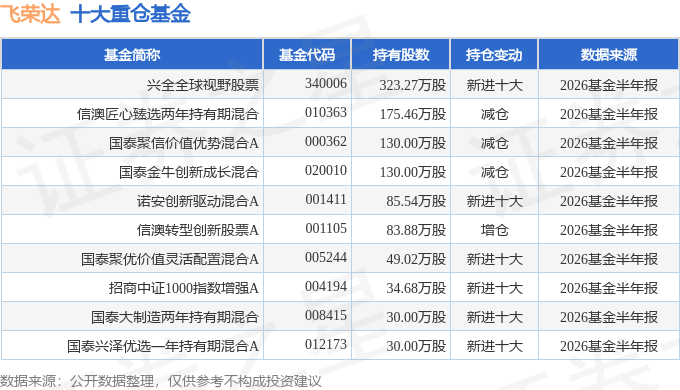Click fund code 005244
Screen dimensions: 680x390
click(326, 258)
